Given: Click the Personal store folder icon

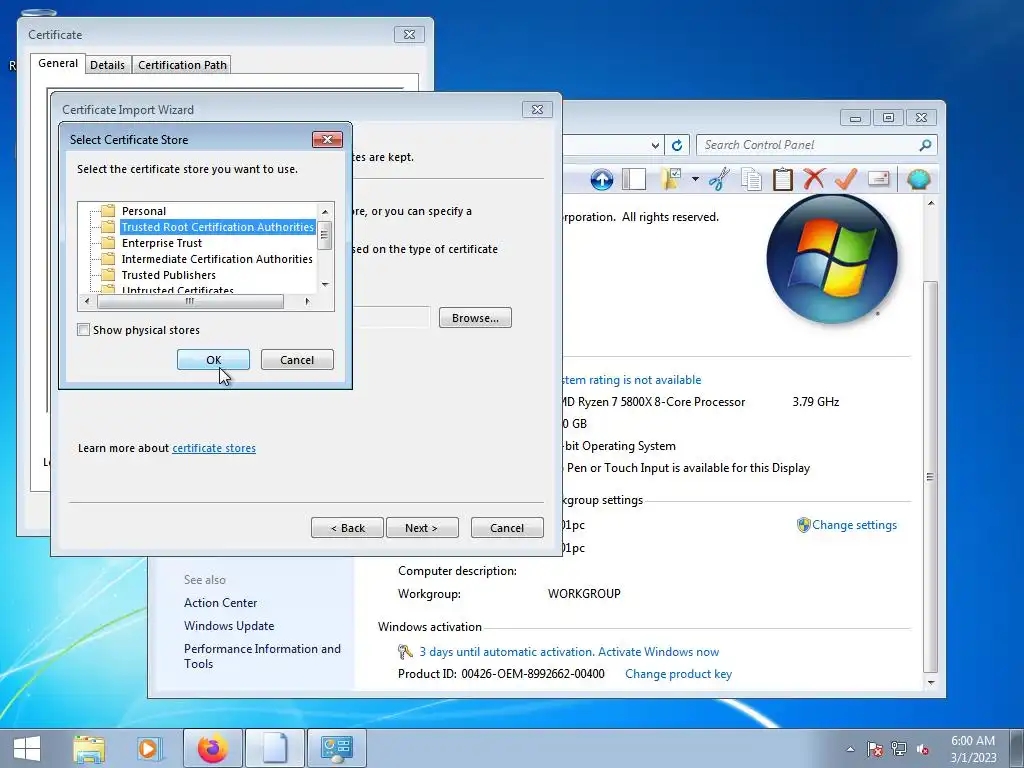Looking at the screenshot, I should (108, 211).
